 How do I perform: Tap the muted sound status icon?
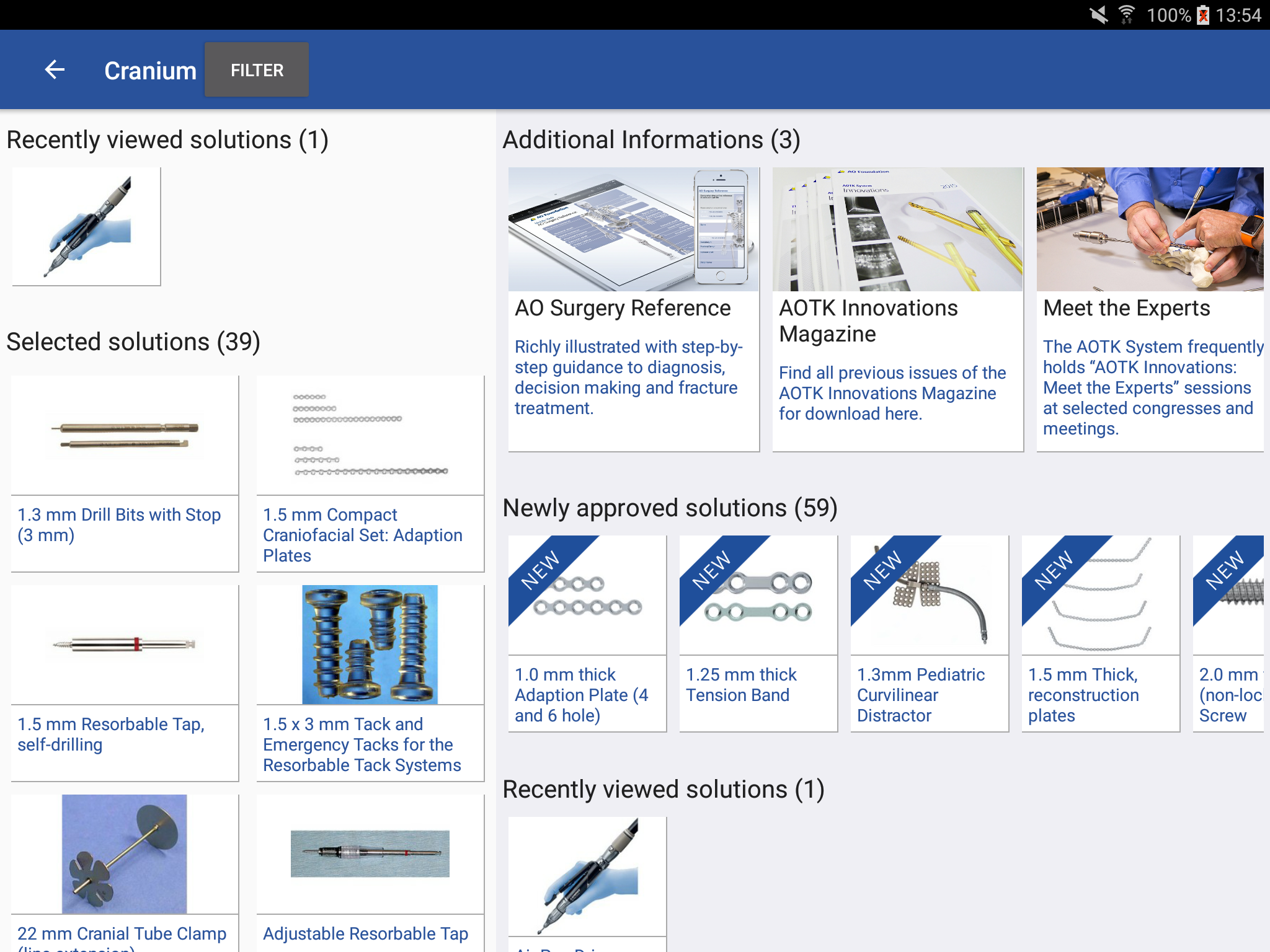(x=1098, y=15)
